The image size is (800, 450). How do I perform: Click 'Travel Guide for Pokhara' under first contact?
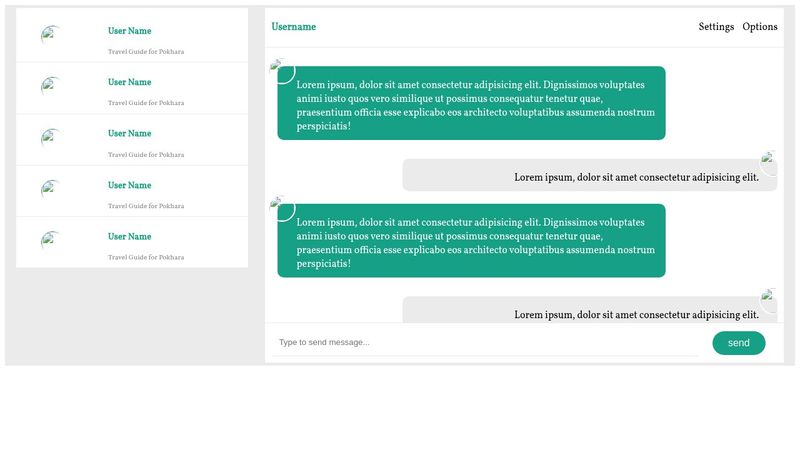click(x=146, y=52)
